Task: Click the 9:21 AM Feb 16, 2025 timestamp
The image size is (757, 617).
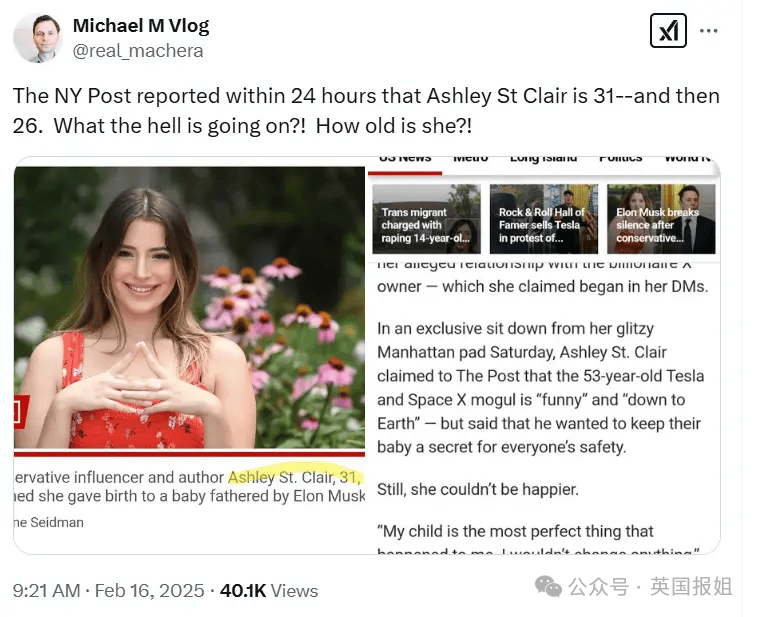Action: 109,590
